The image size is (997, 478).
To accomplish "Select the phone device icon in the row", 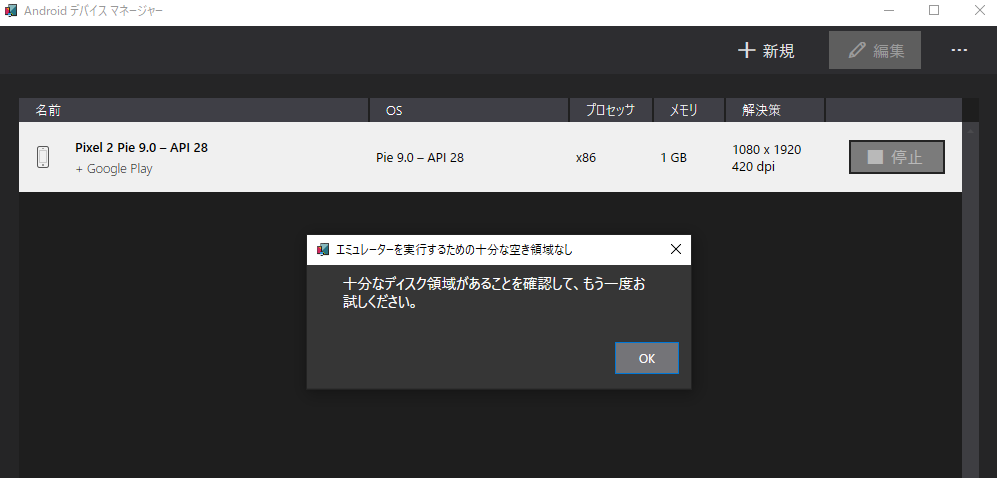I will coord(43,157).
